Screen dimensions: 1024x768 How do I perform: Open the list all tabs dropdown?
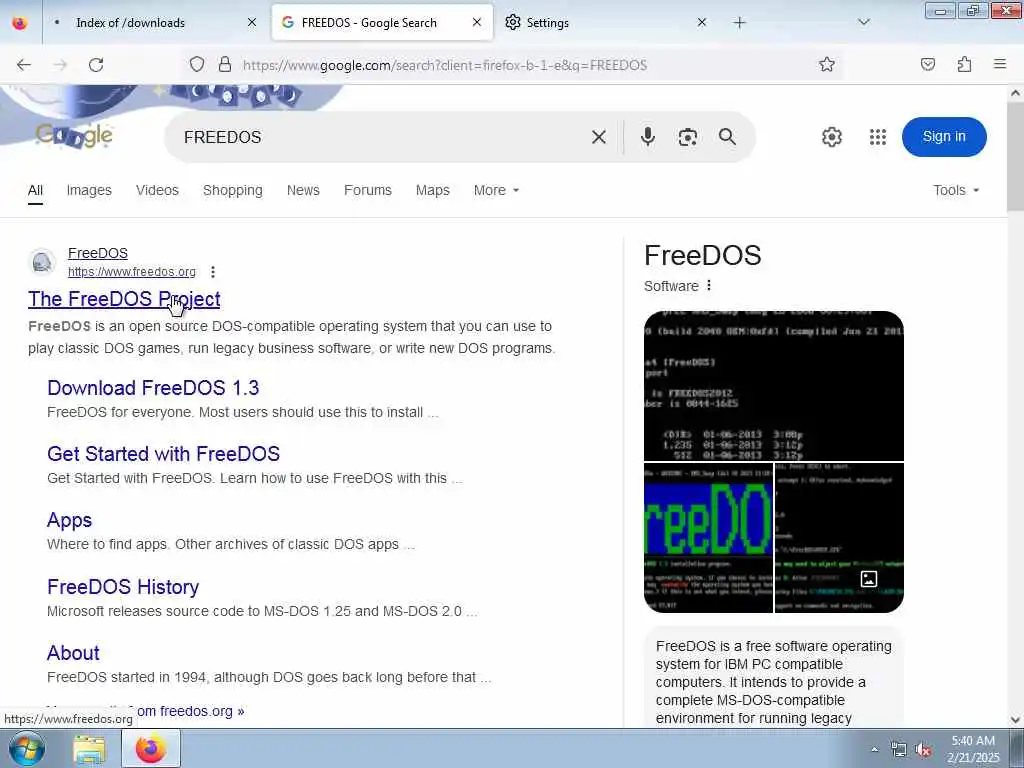pyautogui.click(x=863, y=22)
